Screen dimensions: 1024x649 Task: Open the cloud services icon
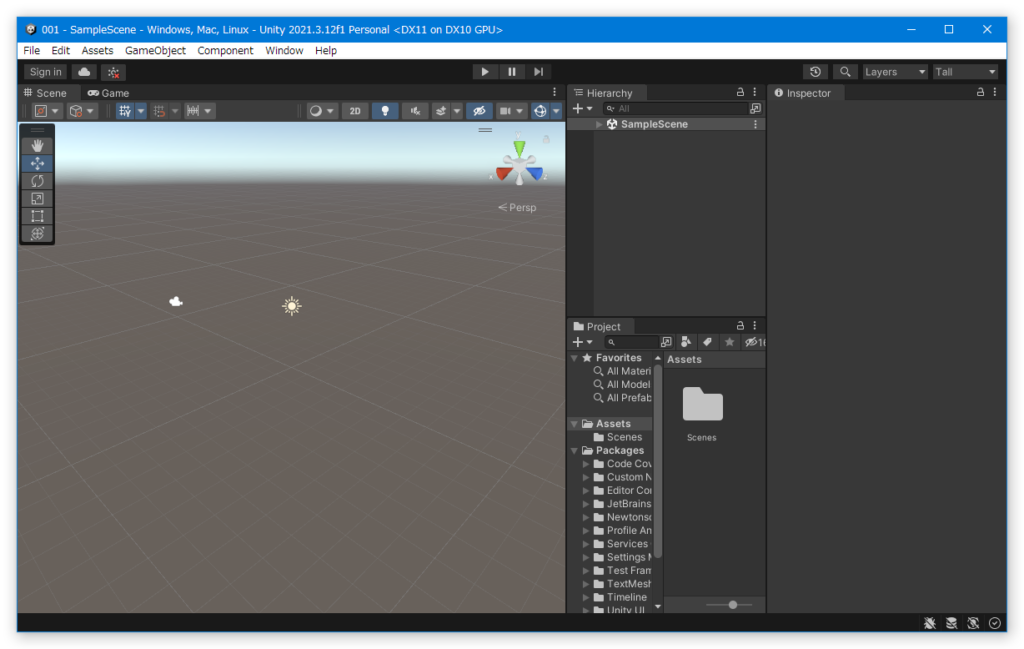pyautogui.click(x=84, y=72)
